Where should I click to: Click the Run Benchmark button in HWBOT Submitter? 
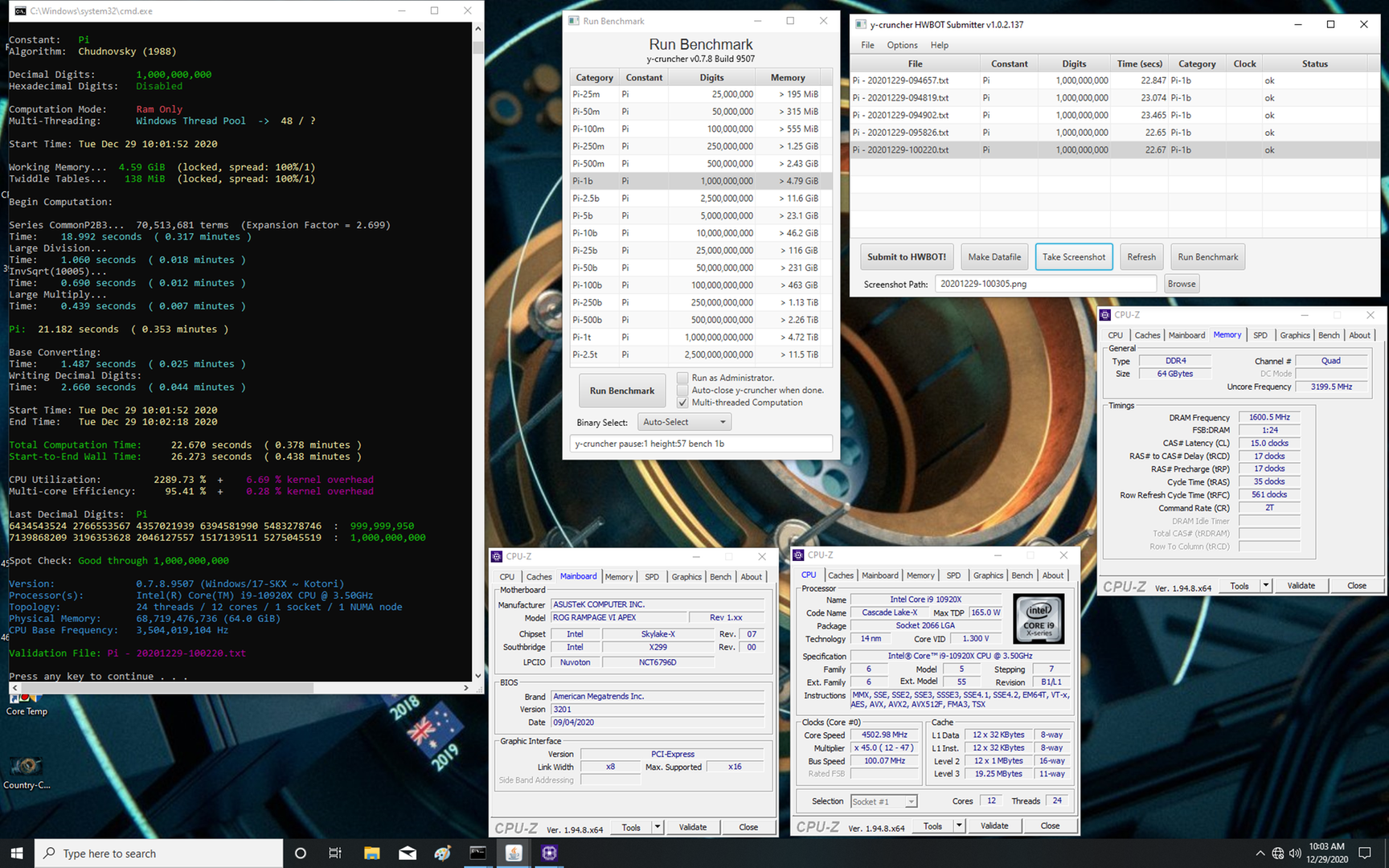1208,257
